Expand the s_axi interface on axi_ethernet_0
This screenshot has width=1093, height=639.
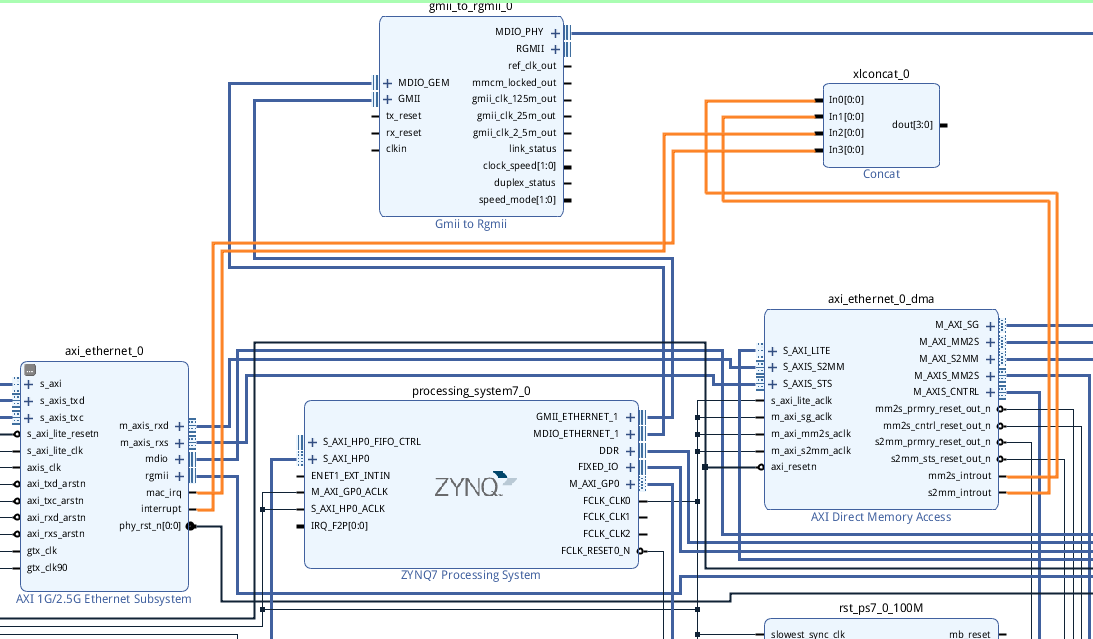(29, 384)
